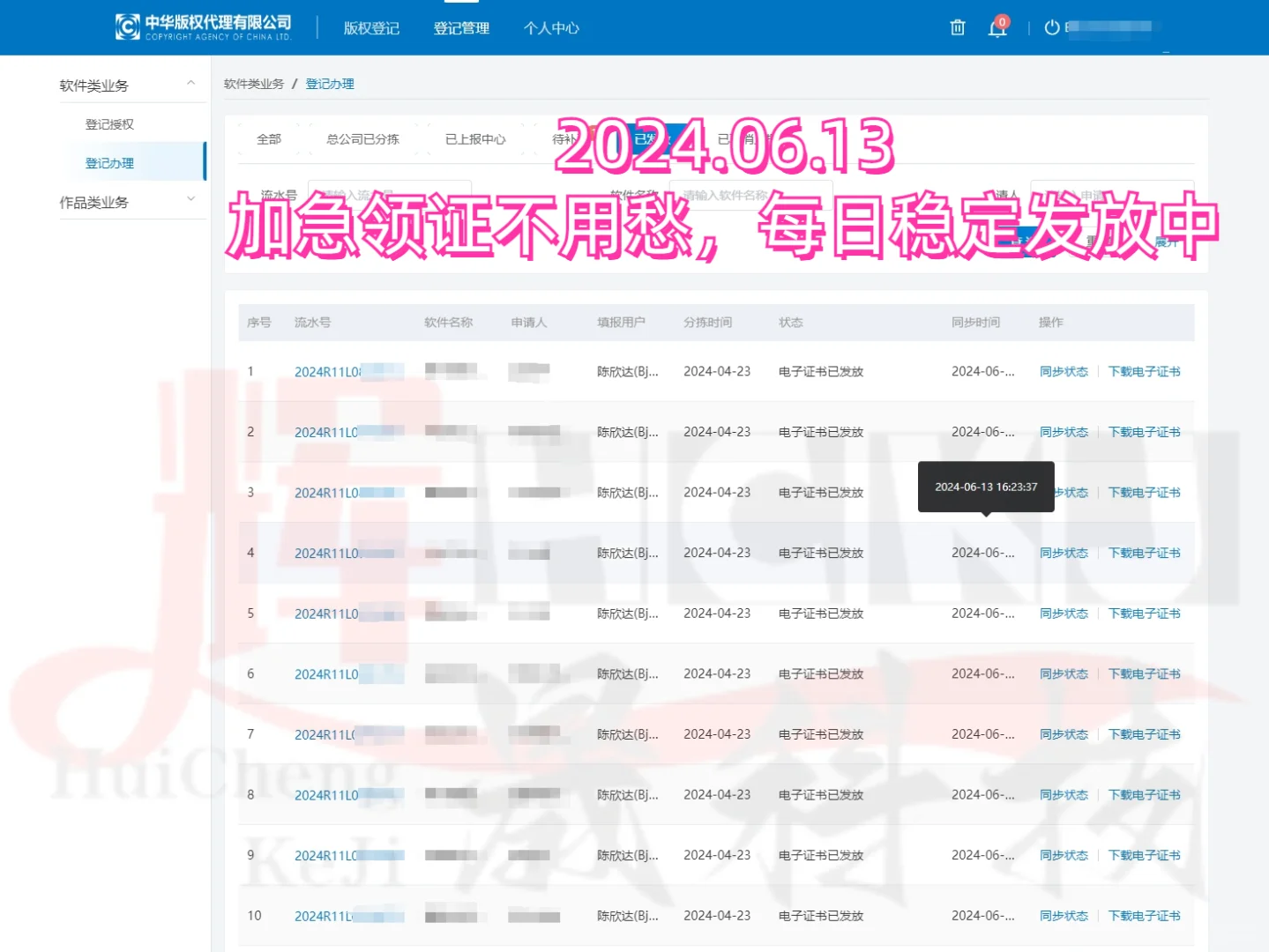
Task: Open the 个人中心 menu item
Action: tap(550, 27)
